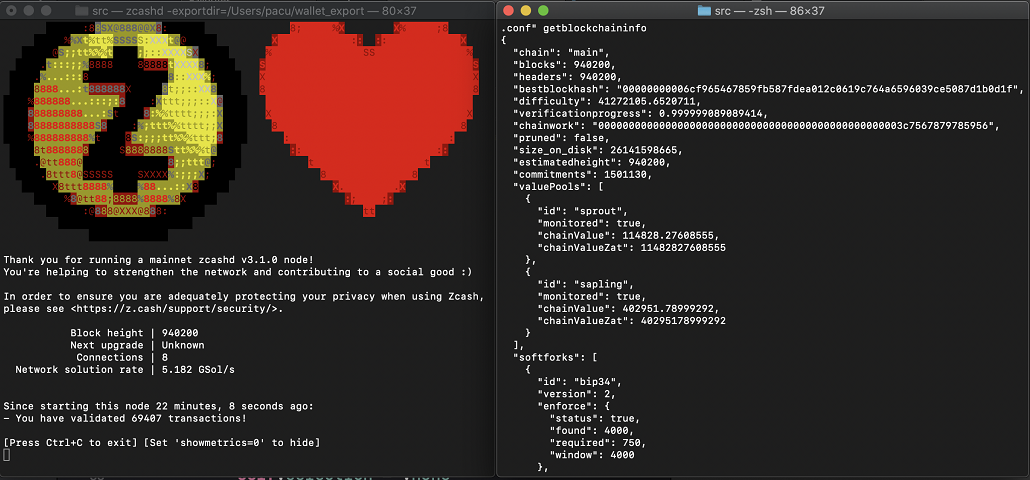This screenshot has height=480, width=1030.
Task: Click the '"size_on_disk": 26141598665' line
Action: 598,150
